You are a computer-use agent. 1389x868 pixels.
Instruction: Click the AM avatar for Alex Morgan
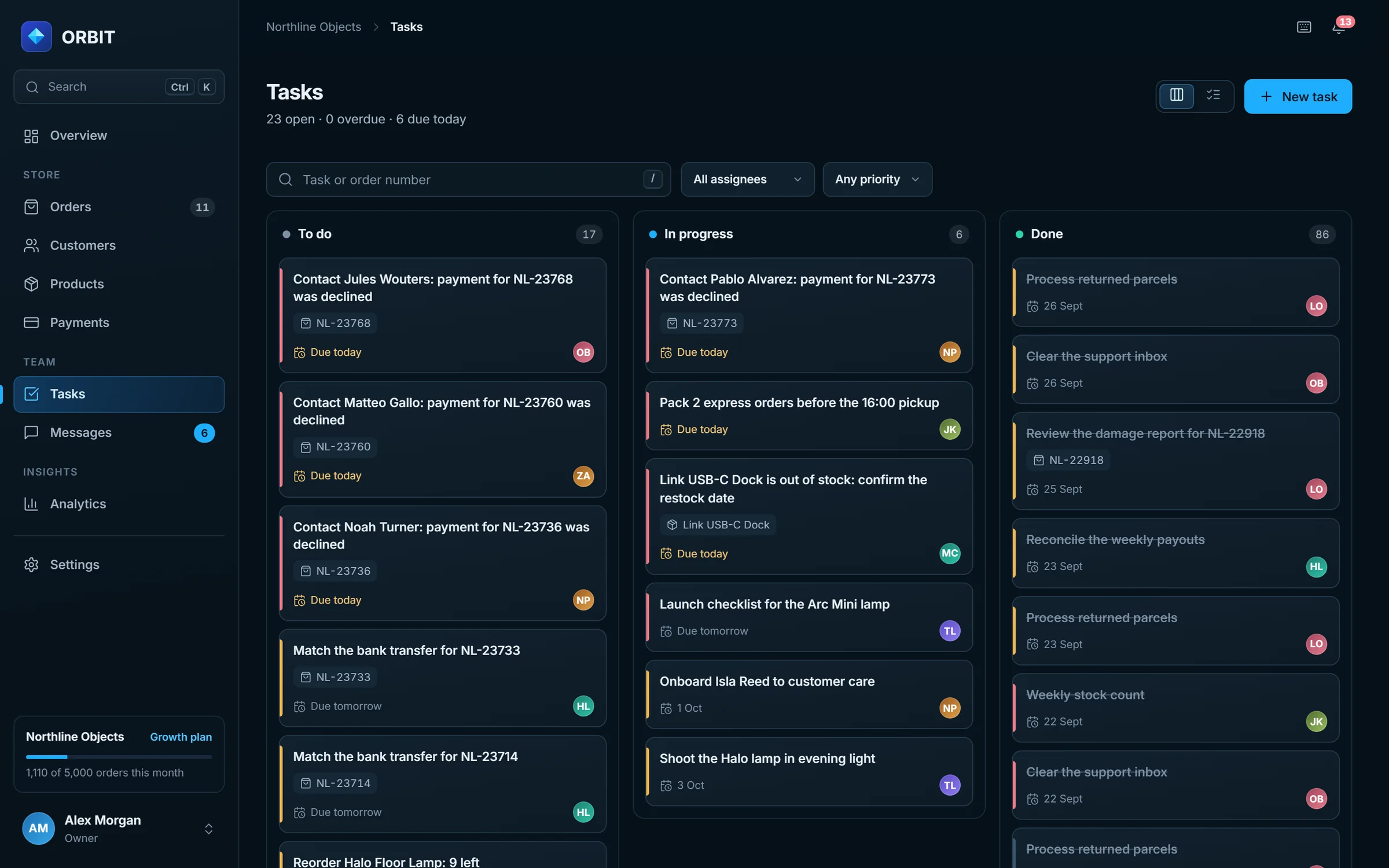[x=38, y=828]
